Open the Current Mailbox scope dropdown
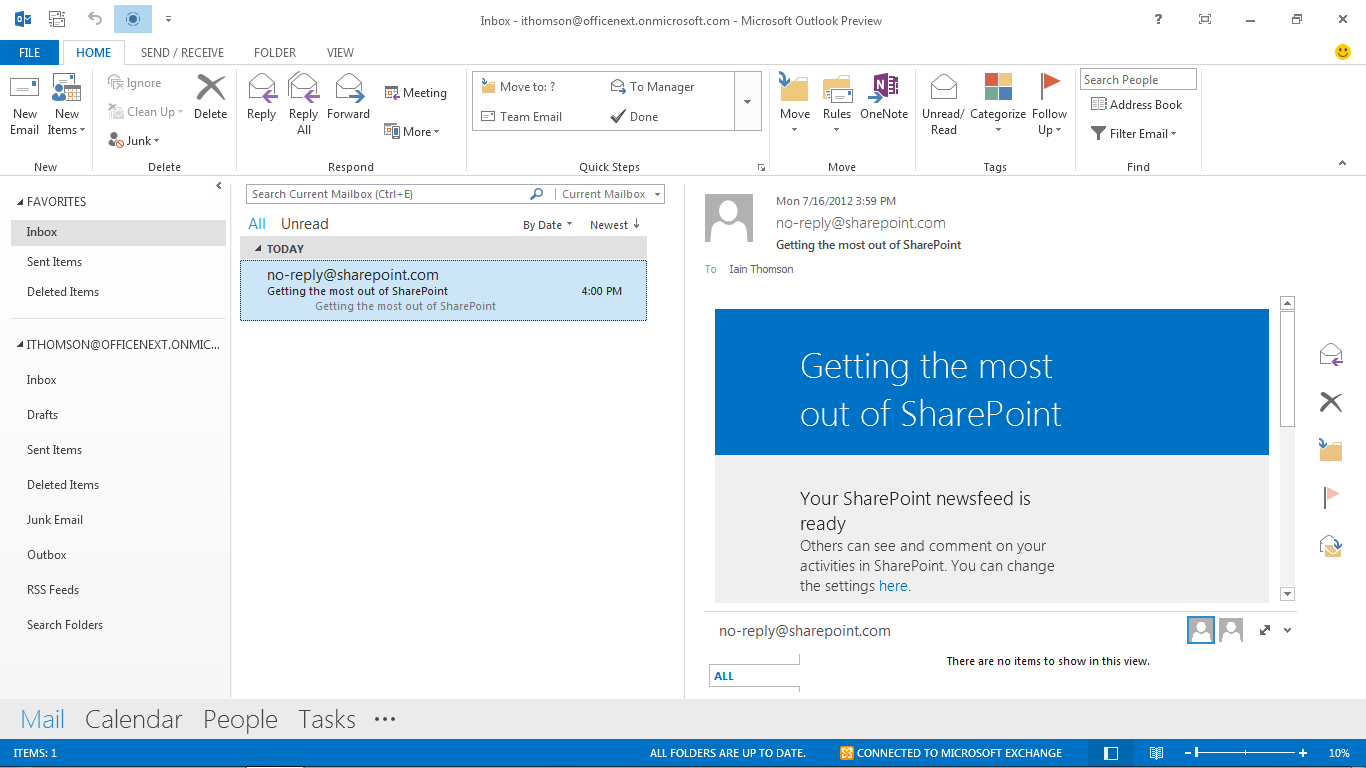Image resolution: width=1366 pixels, height=768 pixels. coord(610,193)
